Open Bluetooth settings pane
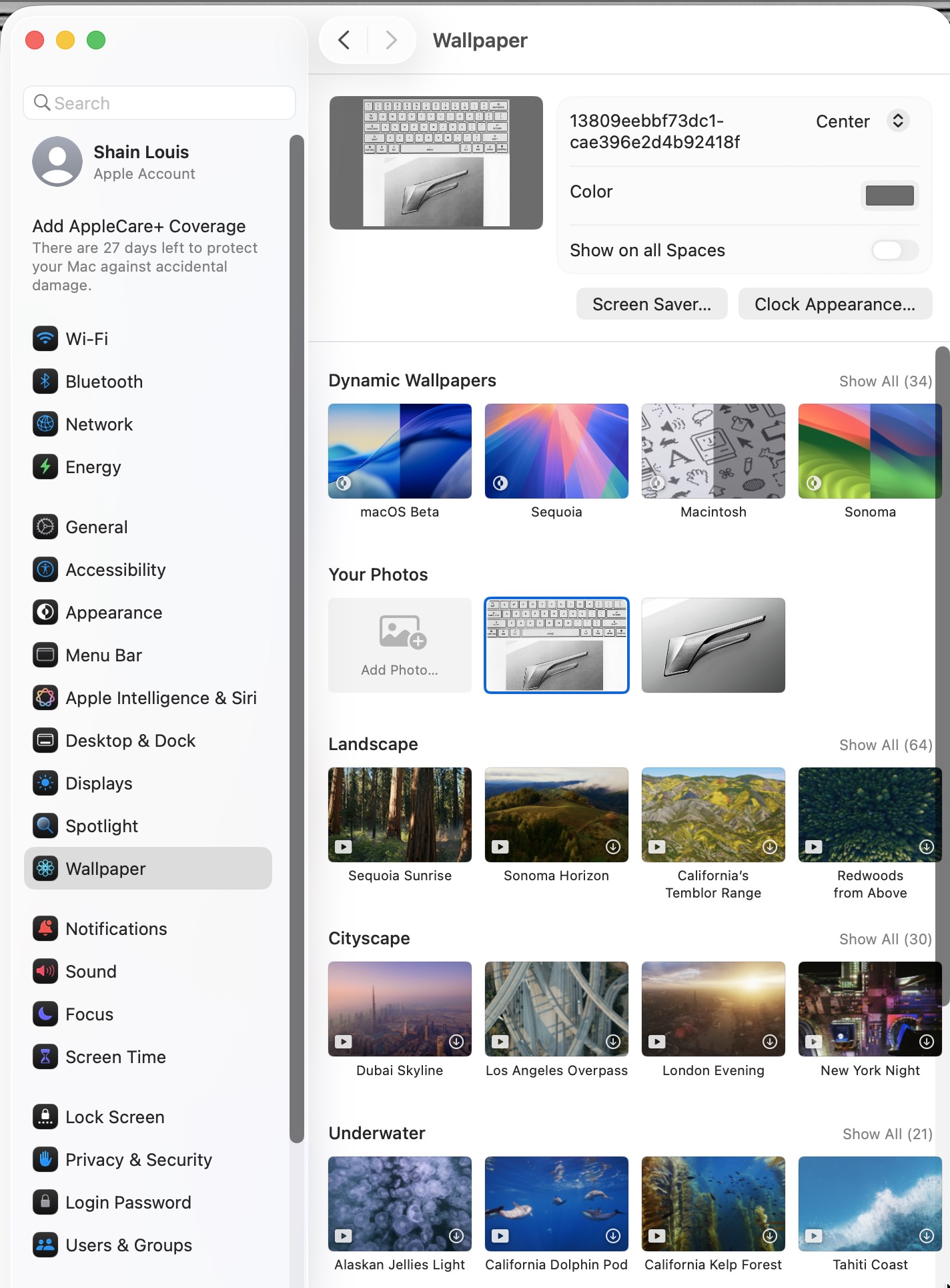950x1288 pixels. (x=148, y=381)
